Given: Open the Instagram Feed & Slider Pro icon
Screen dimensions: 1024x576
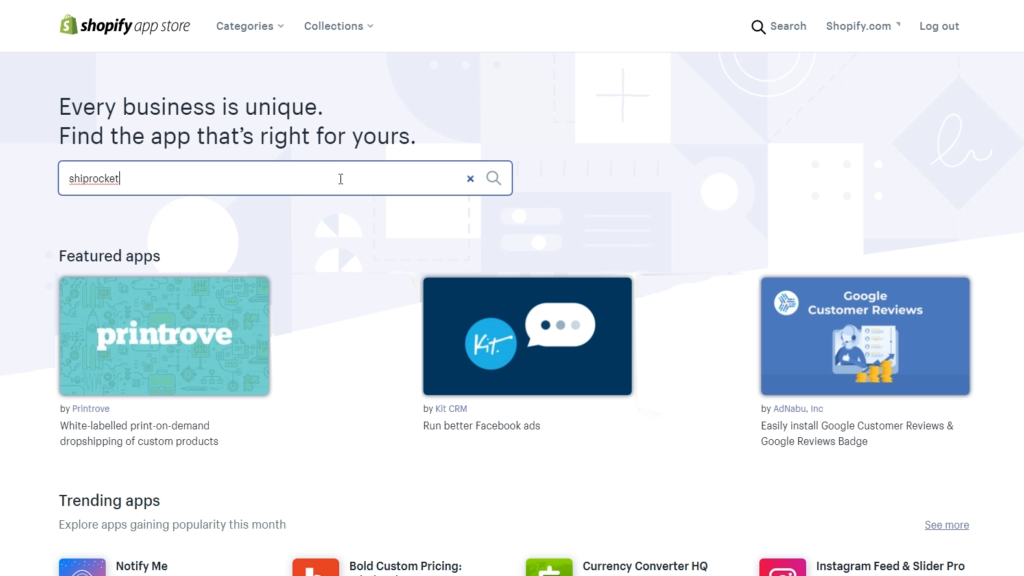Looking at the screenshot, I should click(782, 567).
